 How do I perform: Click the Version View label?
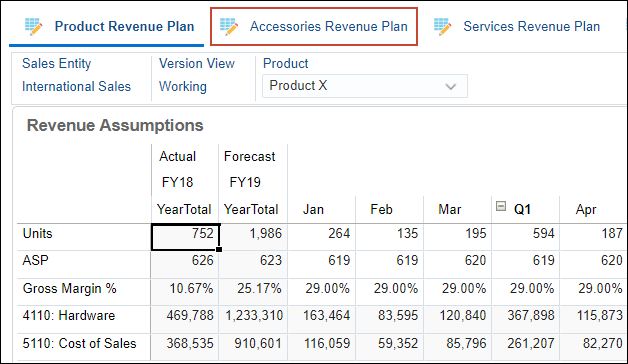(x=197, y=63)
